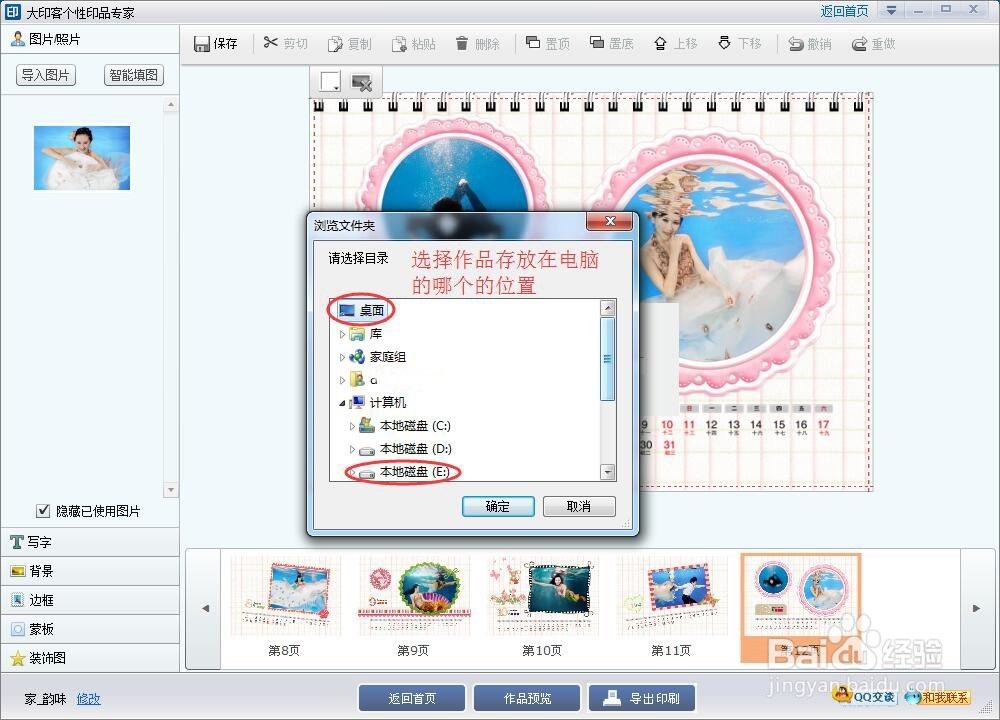The width and height of the screenshot is (1000, 720).
Task: Send element to back with 置底
Action: click(611, 43)
